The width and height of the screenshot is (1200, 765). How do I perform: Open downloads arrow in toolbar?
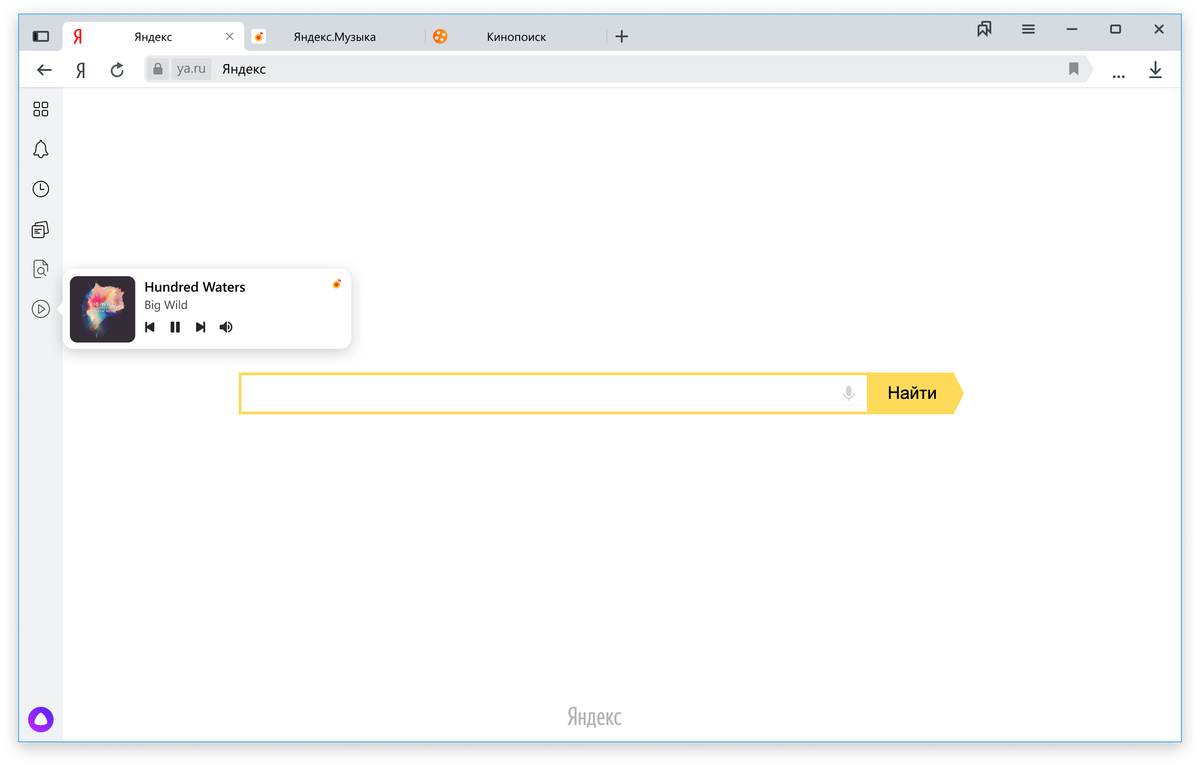point(1155,70)
